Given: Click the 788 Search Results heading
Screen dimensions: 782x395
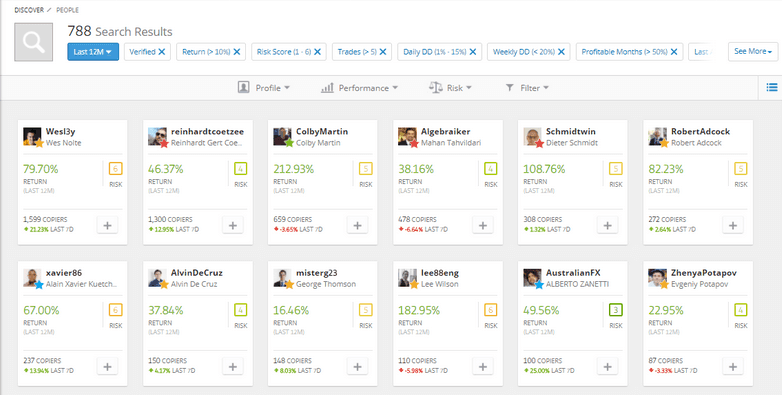Looking at the screenshot, I should [120, 31].
